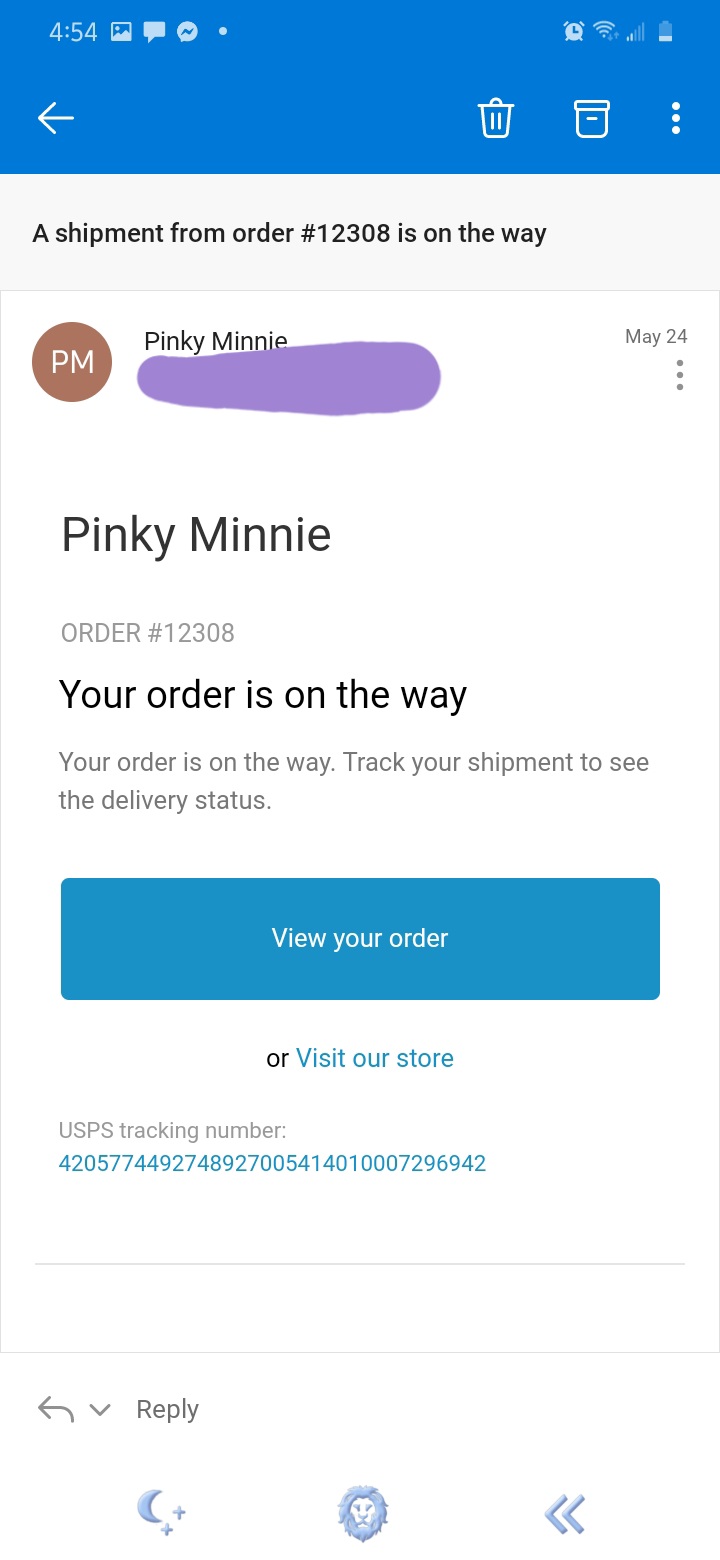Tap the moon with stars icon

[x=162, y=1512]
